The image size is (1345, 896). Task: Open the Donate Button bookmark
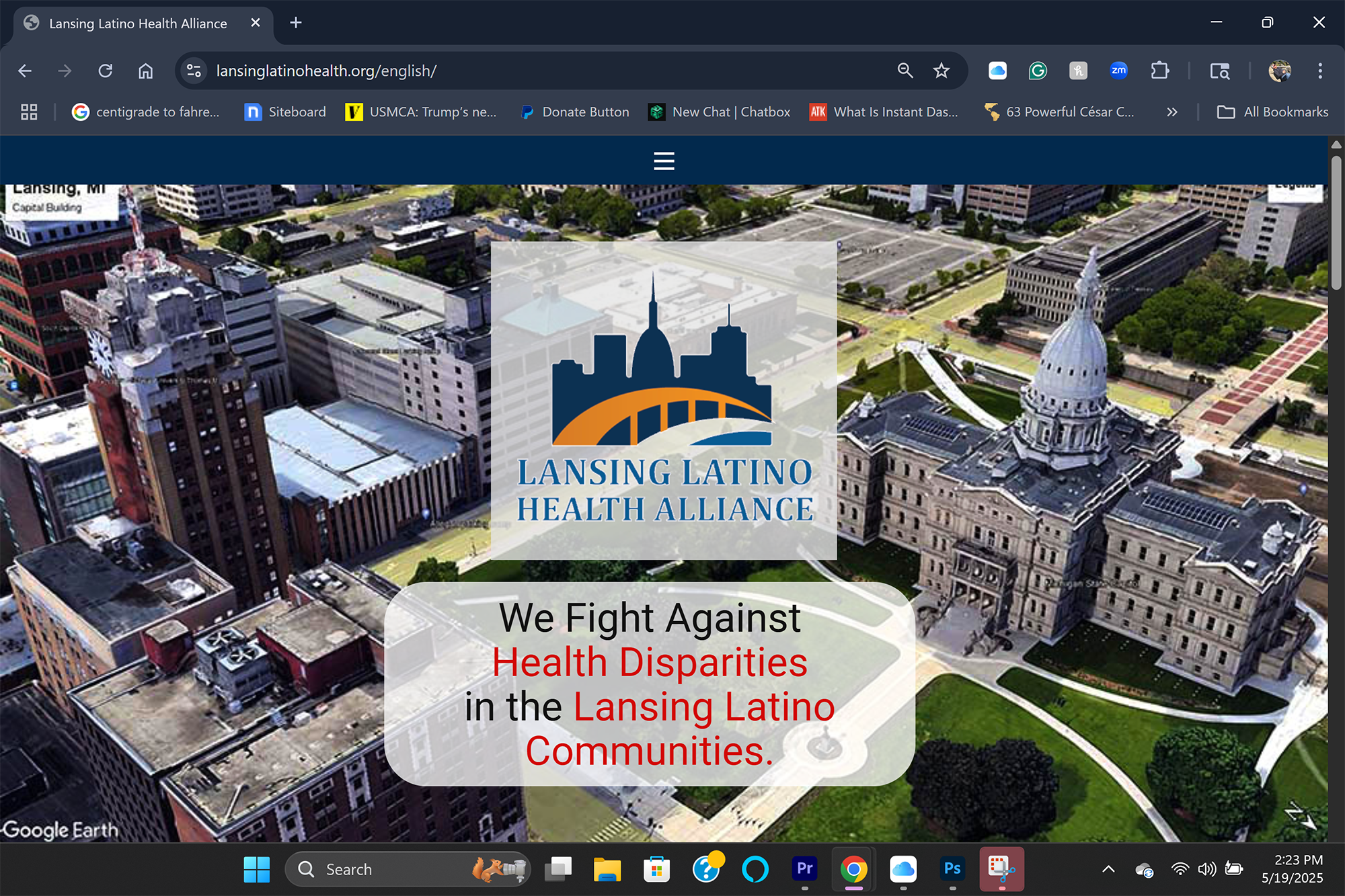tap(575, 112)
